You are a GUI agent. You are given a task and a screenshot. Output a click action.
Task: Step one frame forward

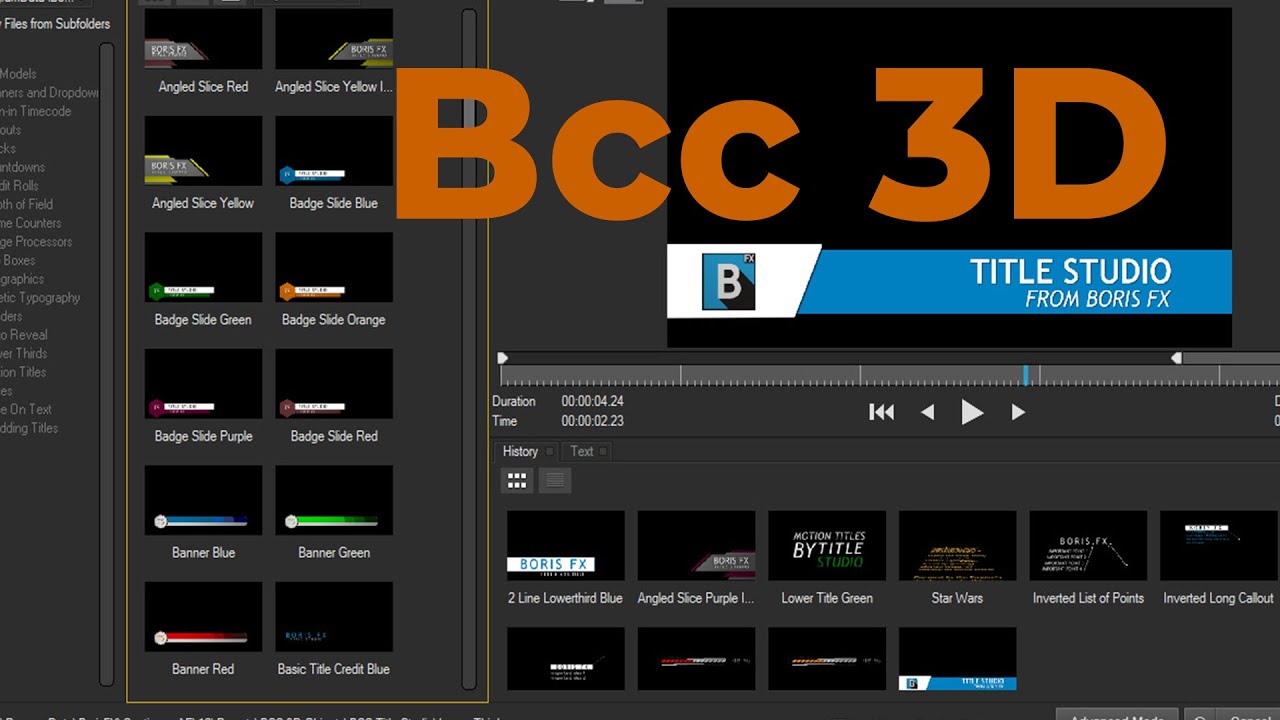click(1018, 412)
